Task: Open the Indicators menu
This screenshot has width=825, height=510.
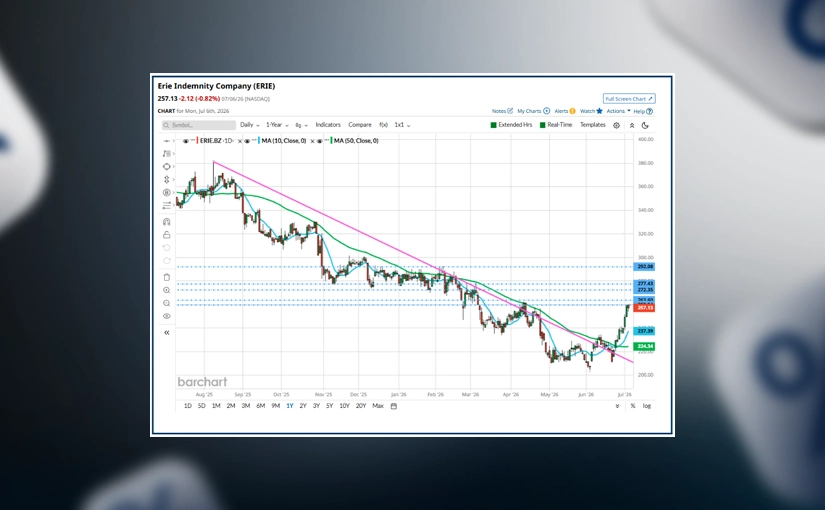Action: (x=328, y=125)
